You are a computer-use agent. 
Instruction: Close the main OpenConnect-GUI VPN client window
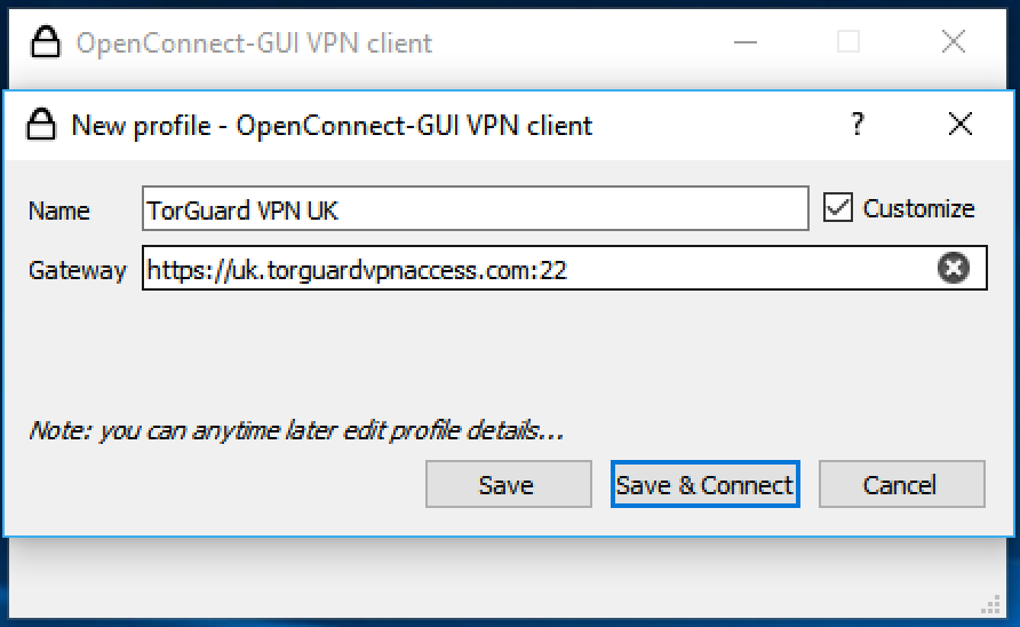pyautogui.click(x=953, y=42)
